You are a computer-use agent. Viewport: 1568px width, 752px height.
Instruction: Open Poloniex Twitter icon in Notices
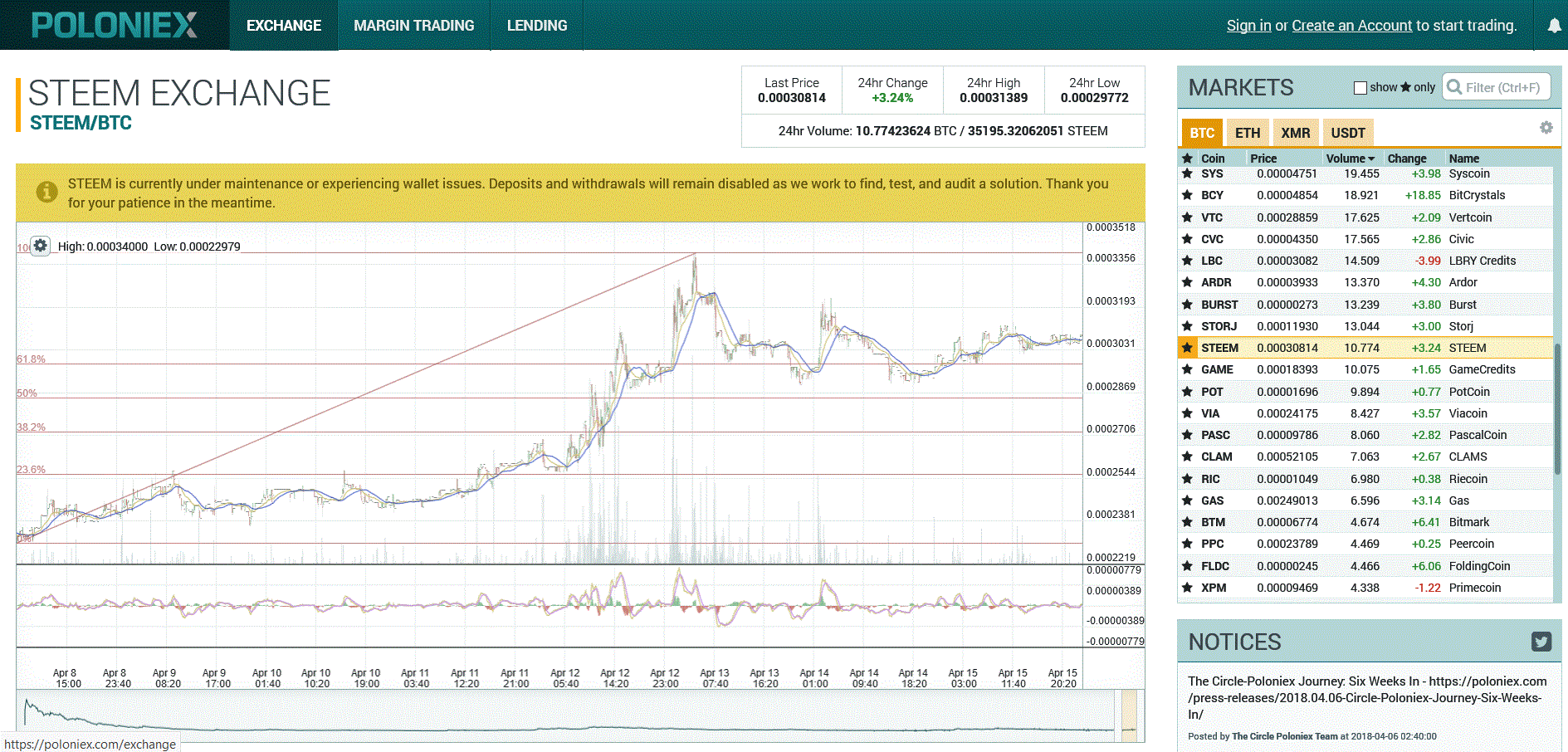[x=1541, y=642]
